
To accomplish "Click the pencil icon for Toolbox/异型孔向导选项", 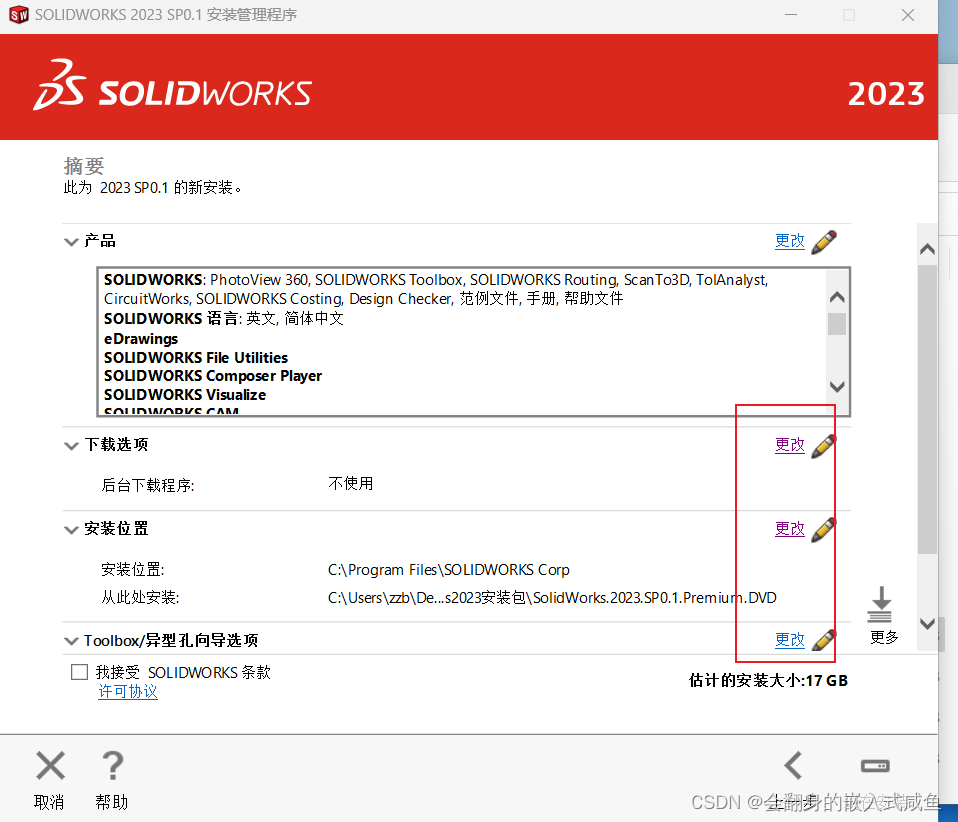I will tap(824, 640).
